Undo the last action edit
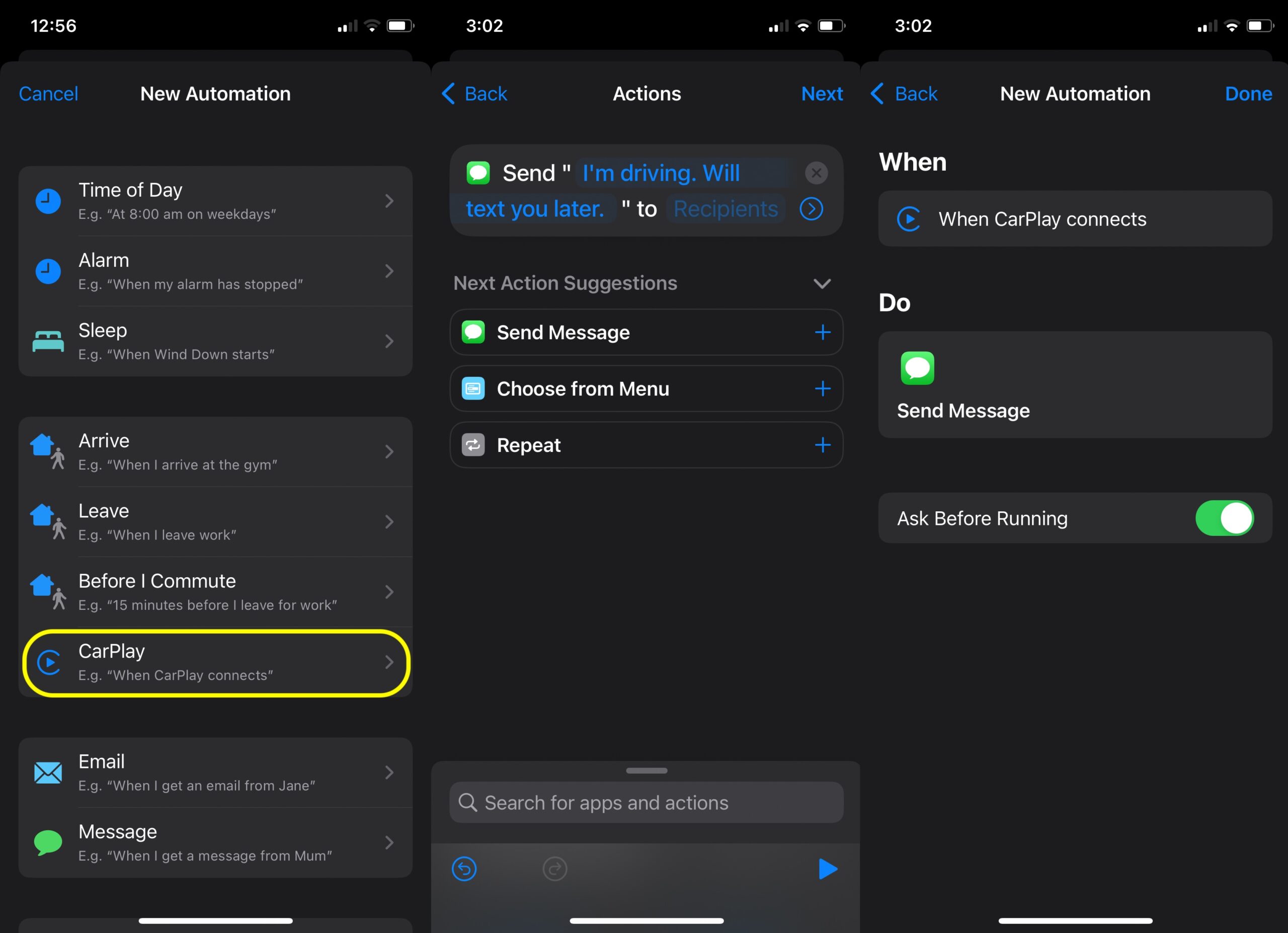 click(x=464, y=869)
